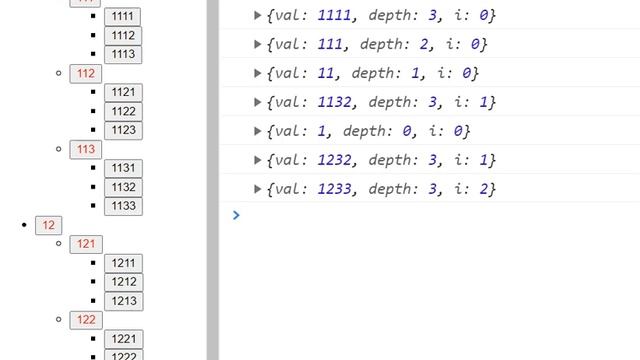The height and width of the screenshot is (360, 640).
Task: Click 'depth: 0' text in console
Action: pyautogui.click(x=377, y=131)
